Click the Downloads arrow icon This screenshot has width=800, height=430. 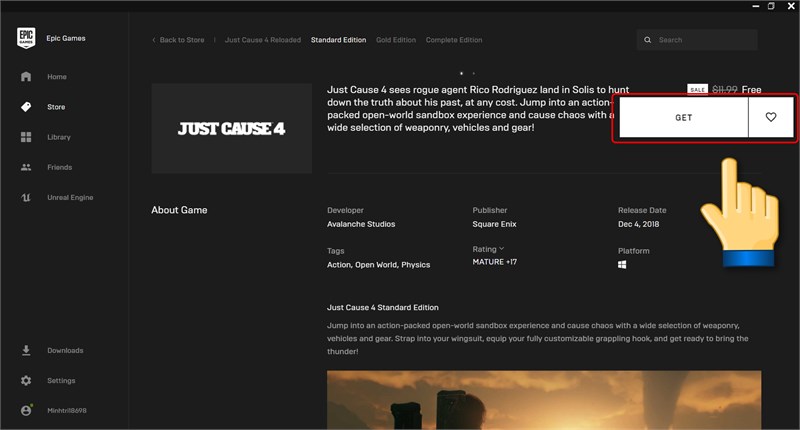26,350
